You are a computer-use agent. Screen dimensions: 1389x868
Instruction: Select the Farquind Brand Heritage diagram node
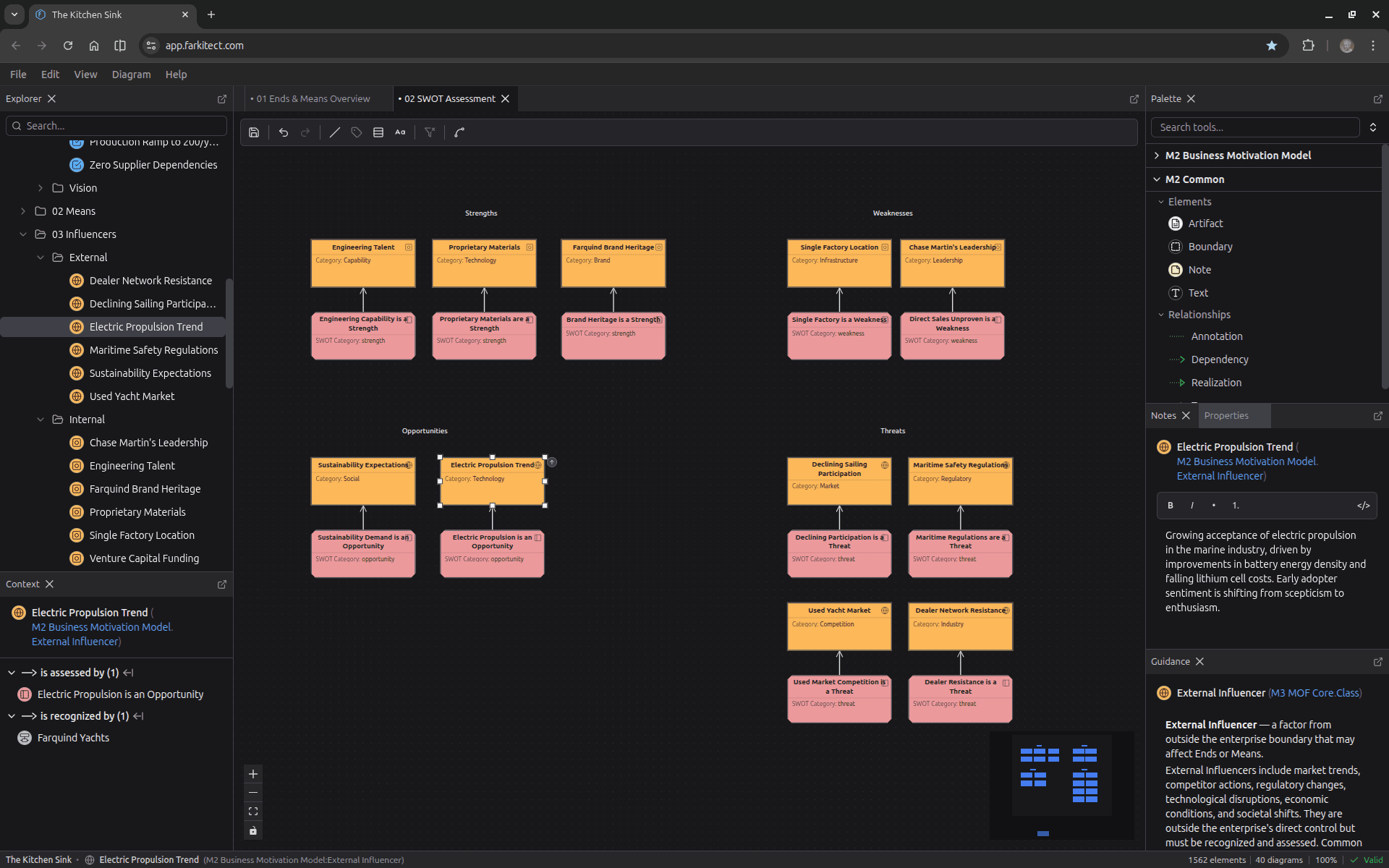[x=613, y=263]
